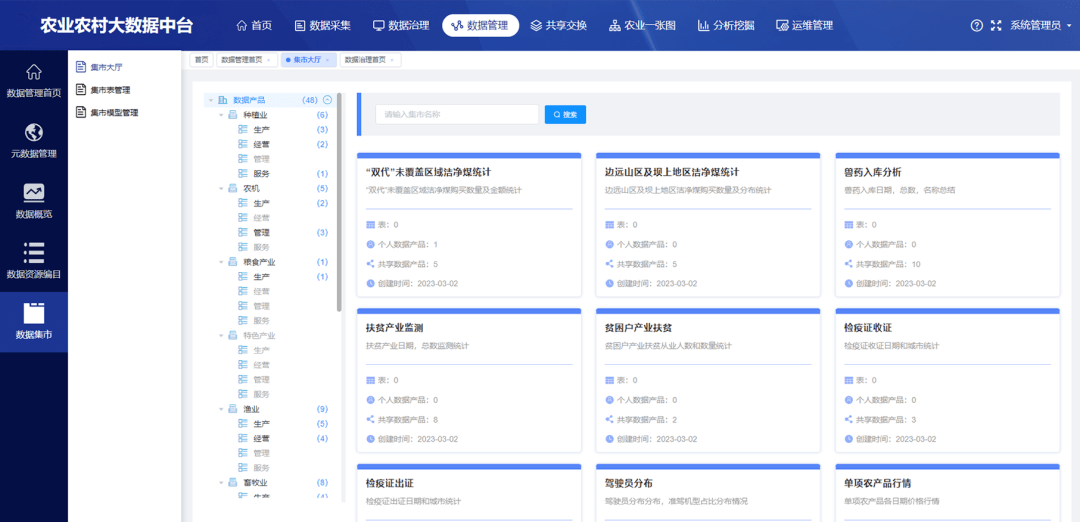The image size is (1080, 522).
Task: Open the 数据治理 top menu
Action: click(x=402, y=25)
